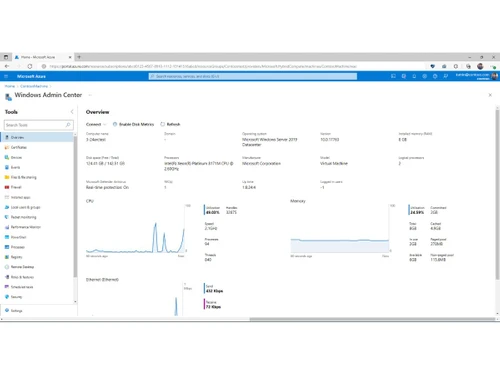Select the Remote Desktop tool icon

click(7, 267)
